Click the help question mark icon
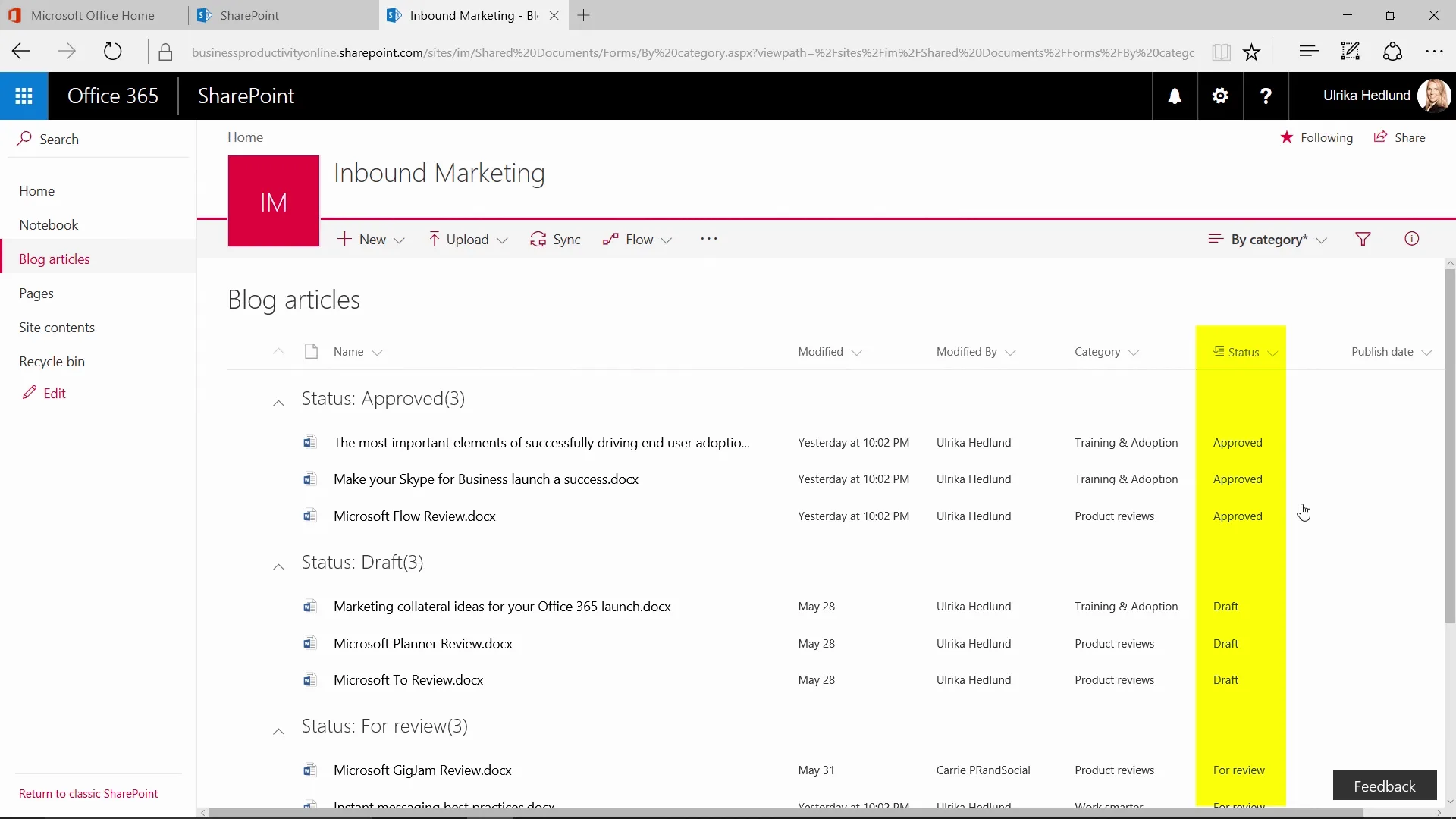Image resolution: width=1456 pixels, height=819 pixels. [1266, 96]
